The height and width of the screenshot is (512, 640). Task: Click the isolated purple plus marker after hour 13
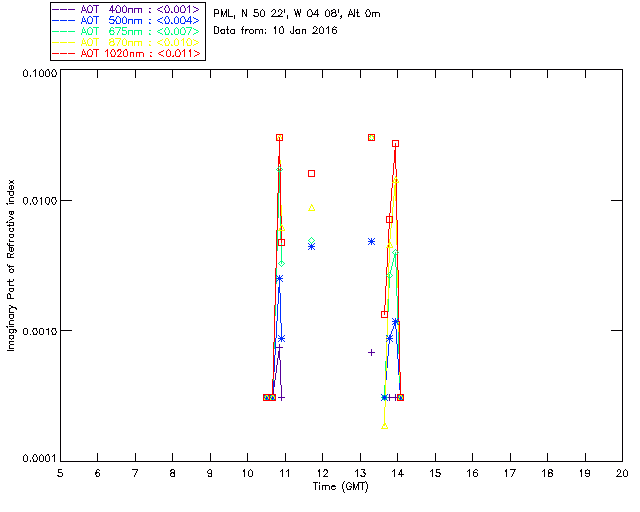point(371,352)
